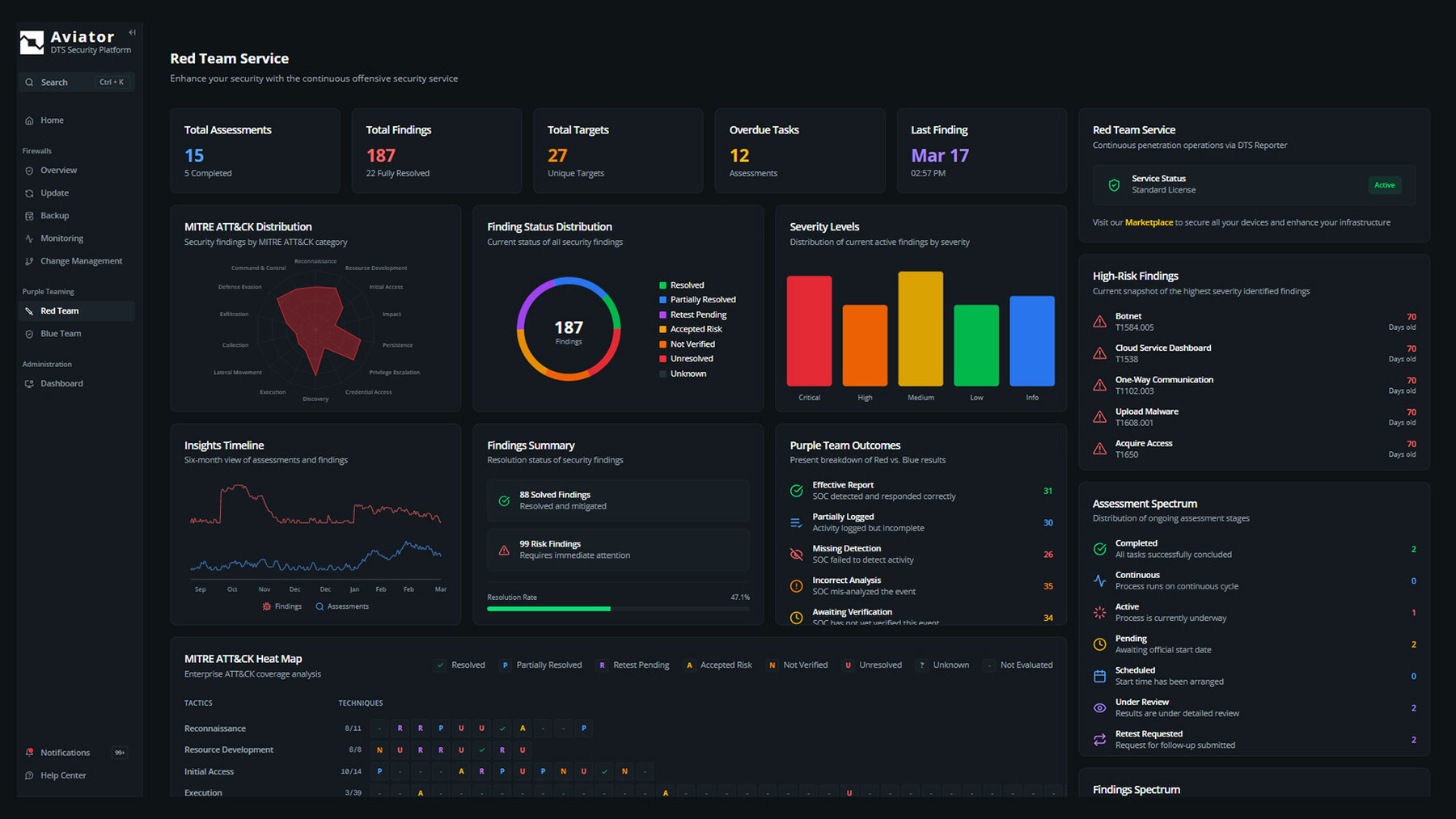Open the Help Center
The image size is (1456, 819).
point(63,775)
